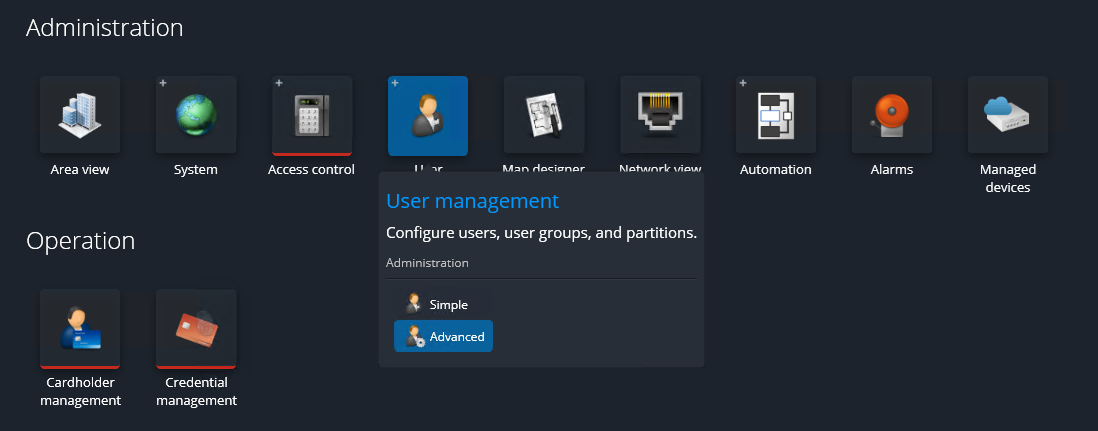This screenshot has width=1098, height=431.
Task: Open the Map designer task
Action: click(x=544, y=115)
